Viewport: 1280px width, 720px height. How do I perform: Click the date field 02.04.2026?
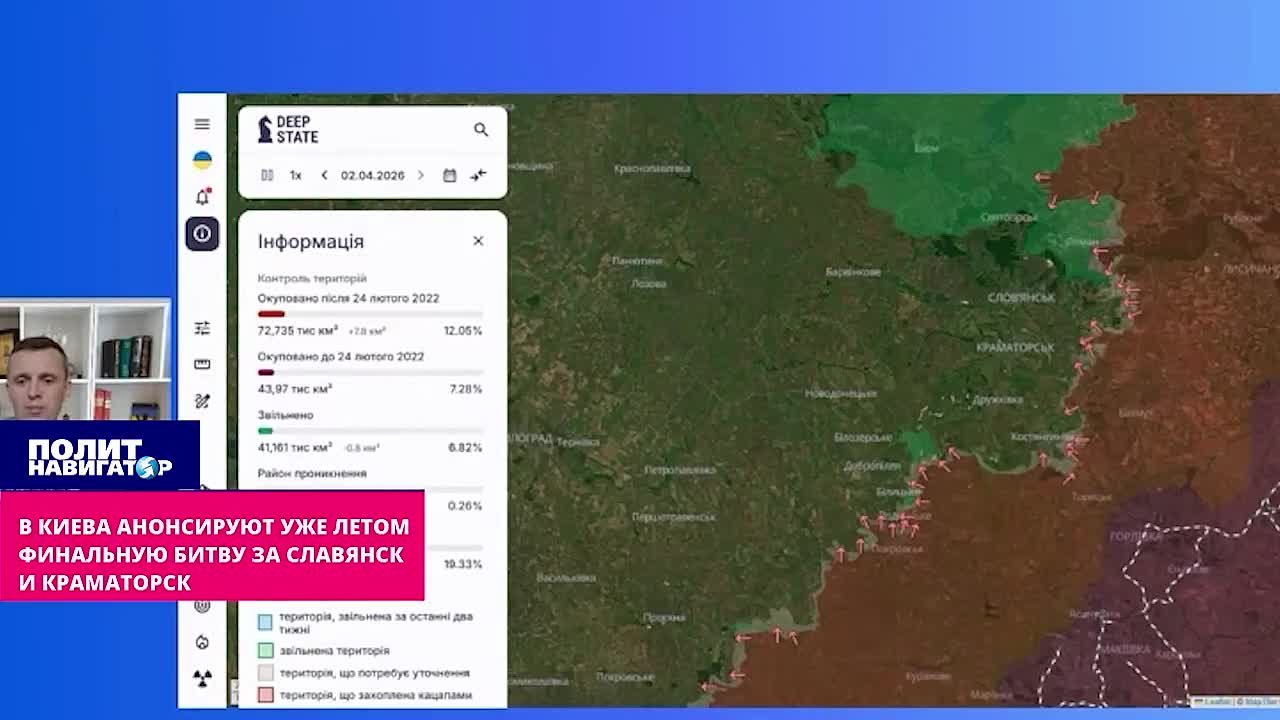pyautogui.click(x=372, y=175)
